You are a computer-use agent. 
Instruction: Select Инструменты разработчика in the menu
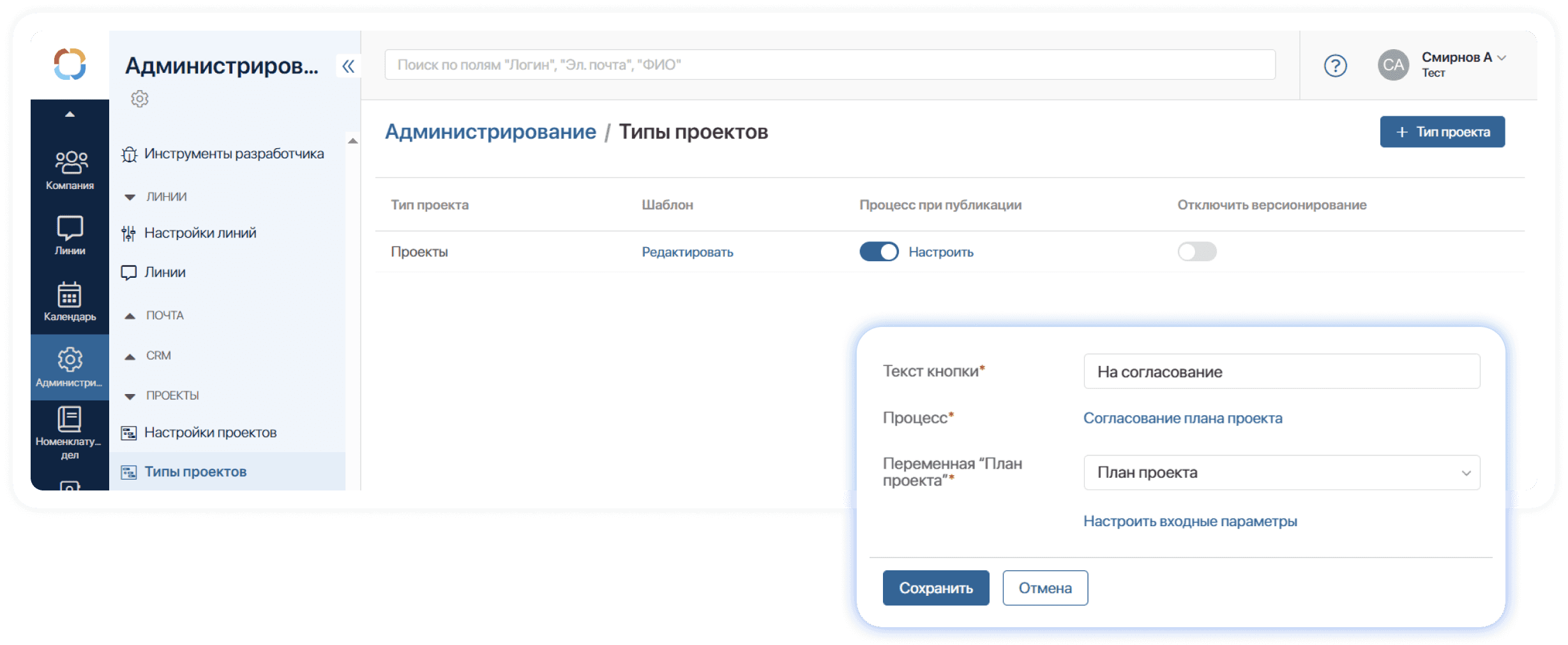[x=234, y=154]
